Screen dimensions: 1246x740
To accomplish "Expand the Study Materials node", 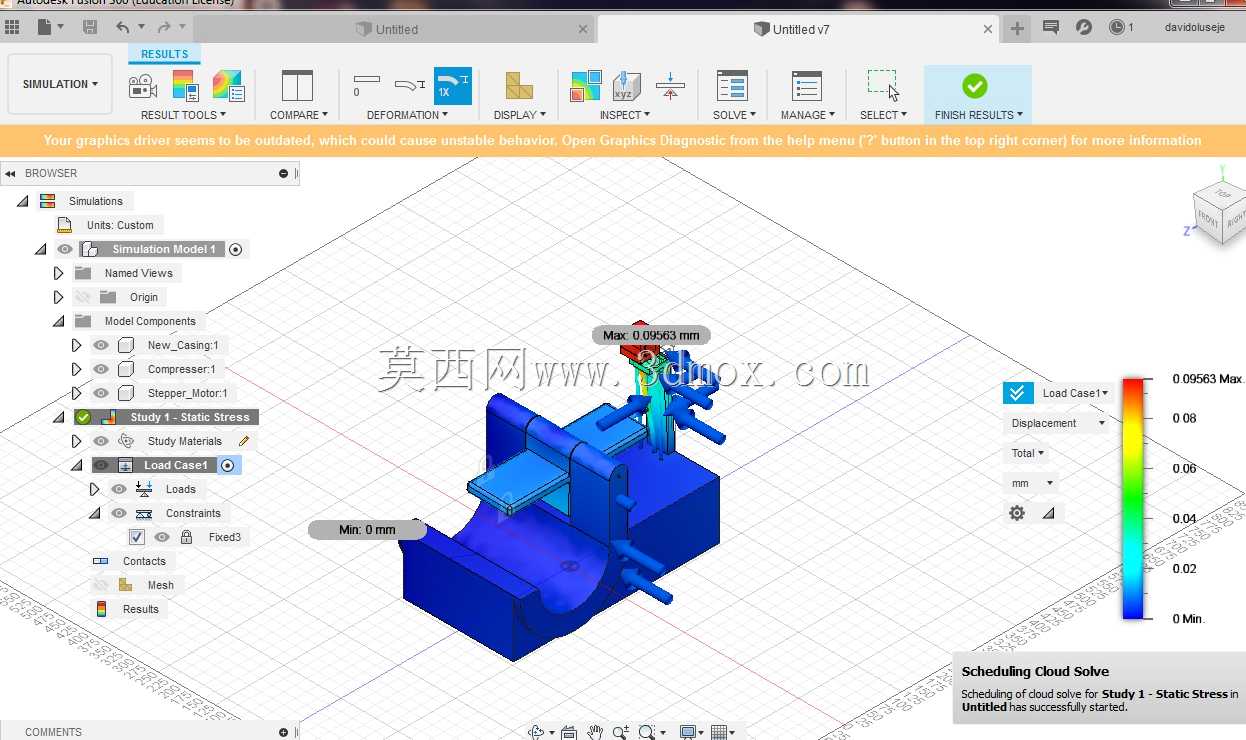I will [76, 441].
